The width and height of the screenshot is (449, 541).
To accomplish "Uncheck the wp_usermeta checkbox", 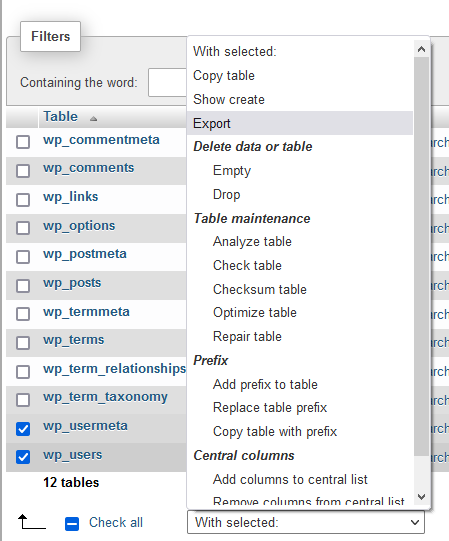I will point(23,429).
